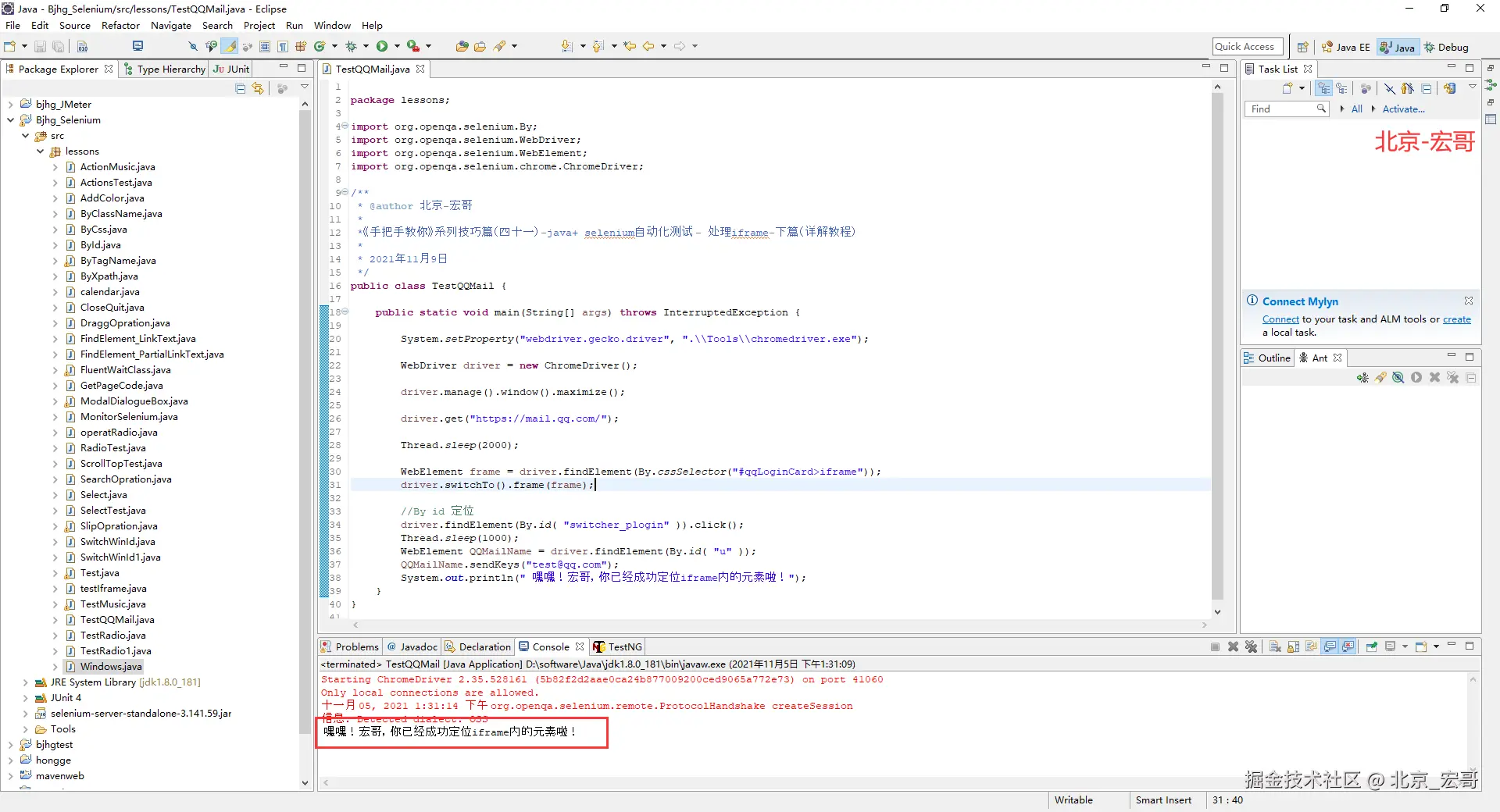Click the Save toolbar icon
The image size is (1500, 812).
(40, 47)
